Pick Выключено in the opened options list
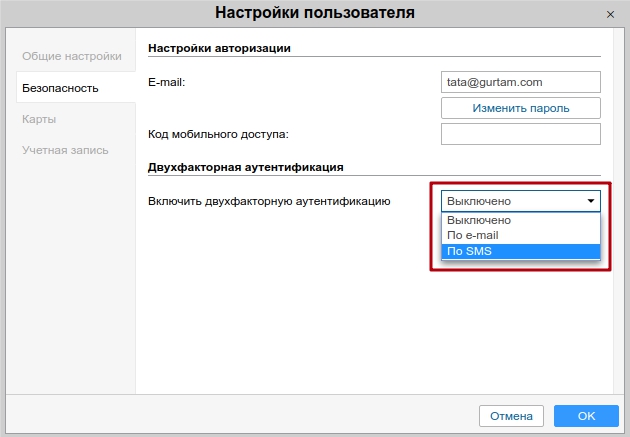The height and width of the screenshot is (437, 630). click(520, 220)
